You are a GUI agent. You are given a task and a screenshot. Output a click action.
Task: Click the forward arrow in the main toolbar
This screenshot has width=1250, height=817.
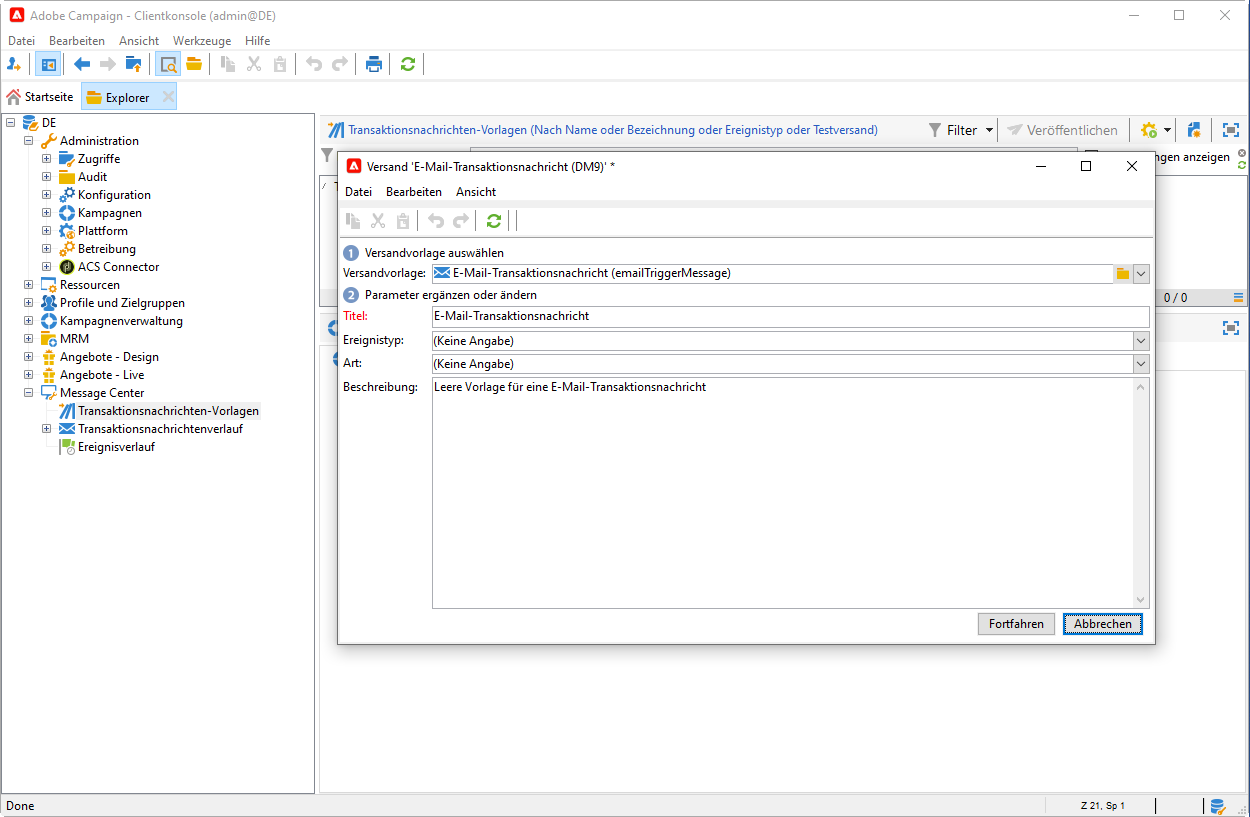coord(108,64)
